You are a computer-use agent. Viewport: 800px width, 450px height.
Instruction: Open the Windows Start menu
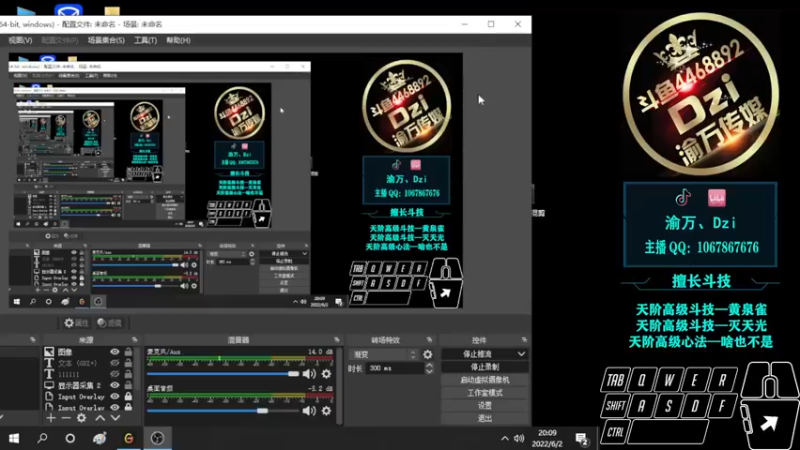pos(14,438)
